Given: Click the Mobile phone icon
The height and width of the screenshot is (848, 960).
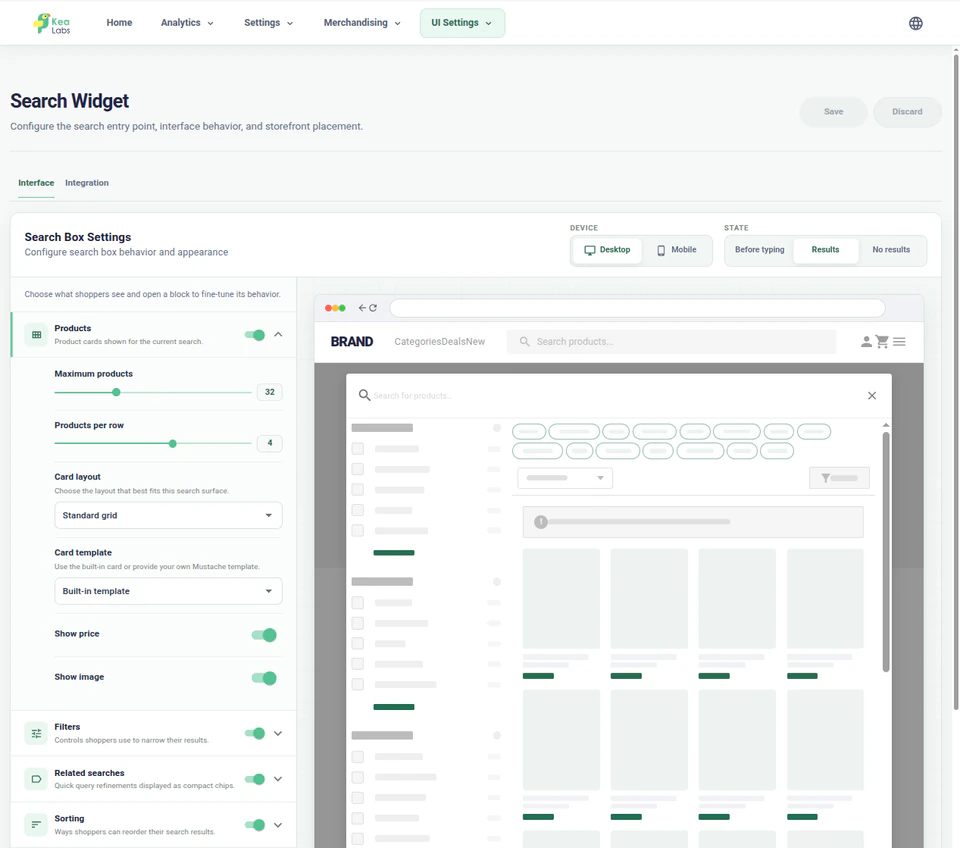Looking at the screenshot, I should [661, 250].
